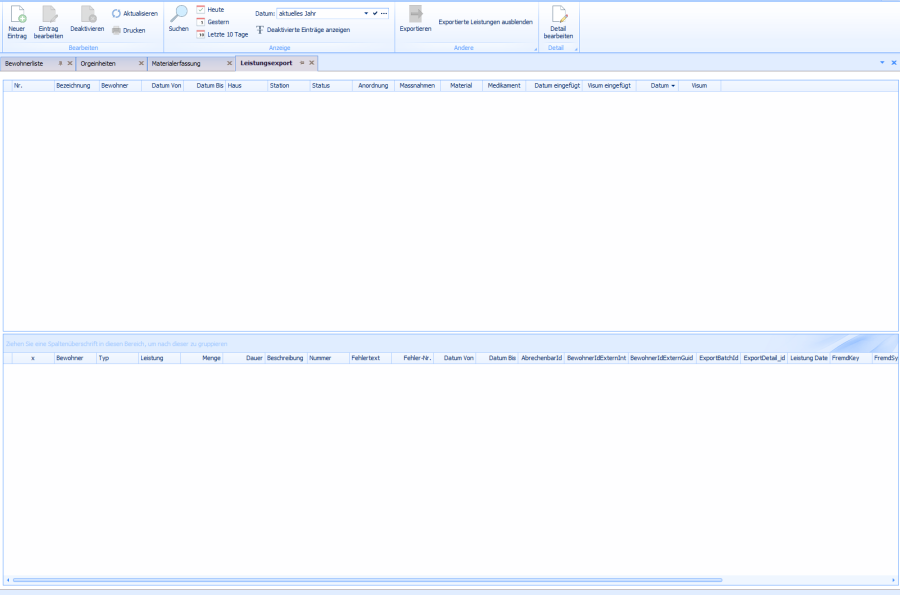Screen dimensions: 900x595
Task: Sort by Station column header
Action: tap(289, 85)
